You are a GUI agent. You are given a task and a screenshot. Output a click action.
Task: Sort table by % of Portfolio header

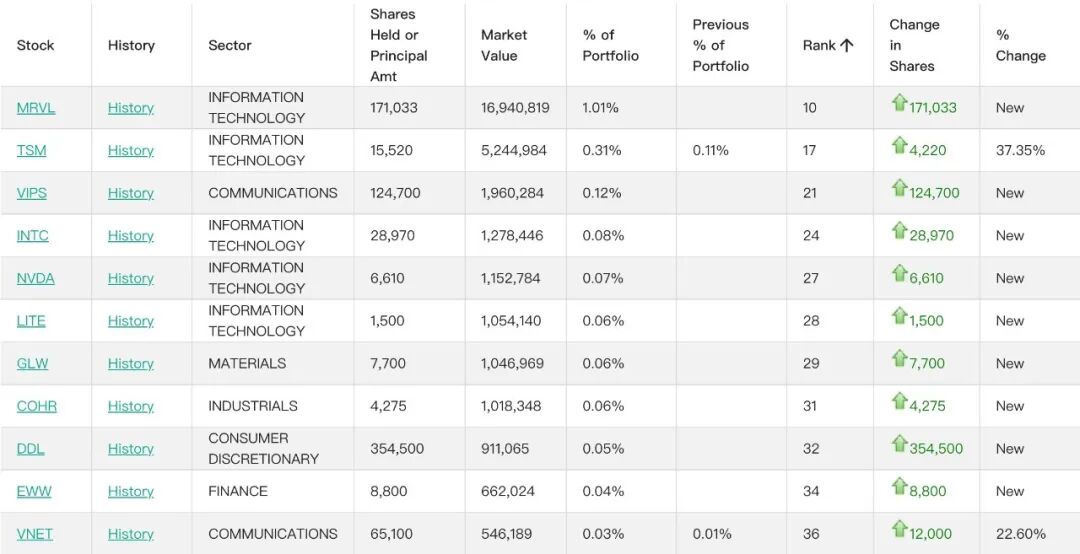point(610,45)
